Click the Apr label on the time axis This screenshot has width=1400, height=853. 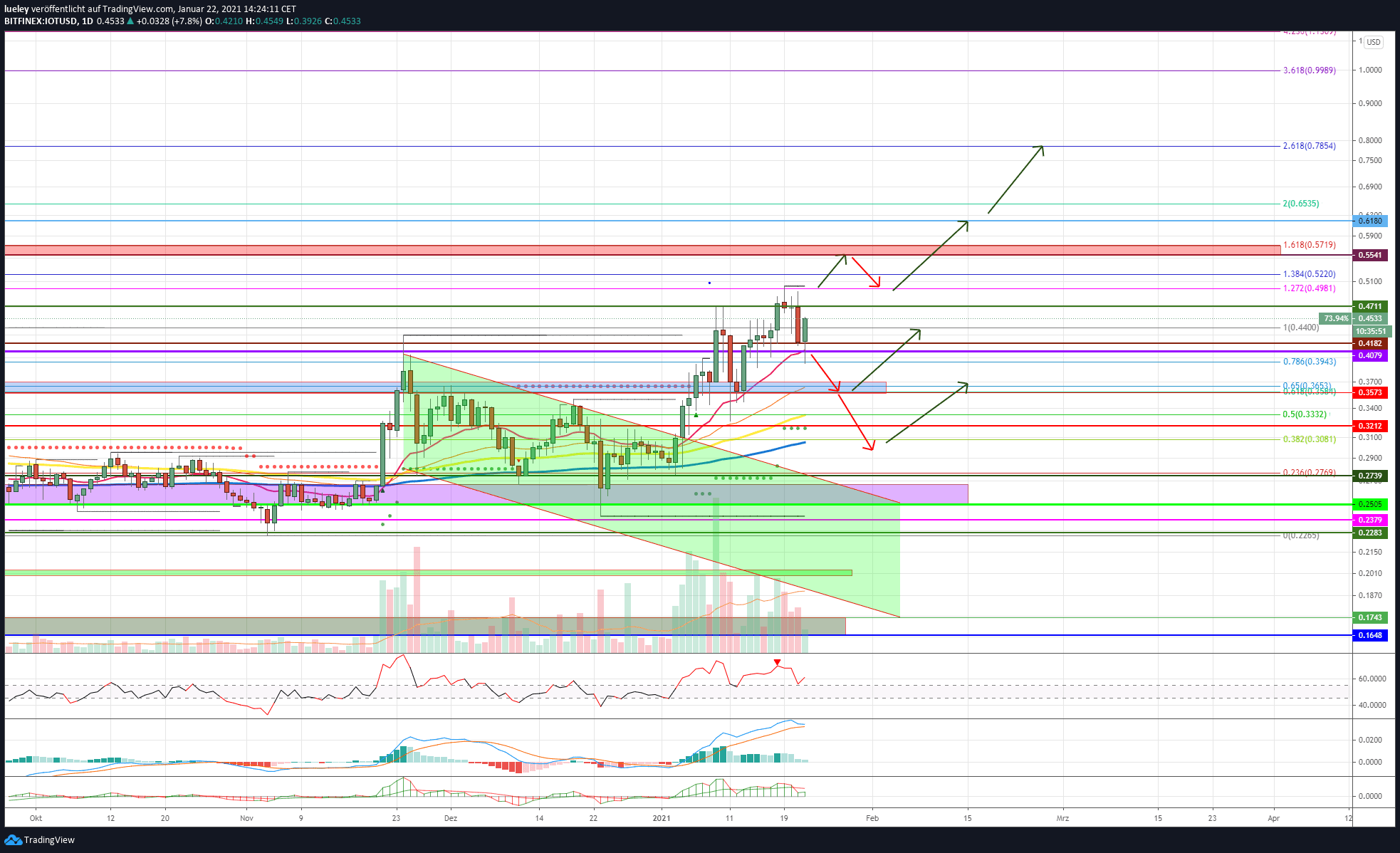click(x=1274, y=818)
